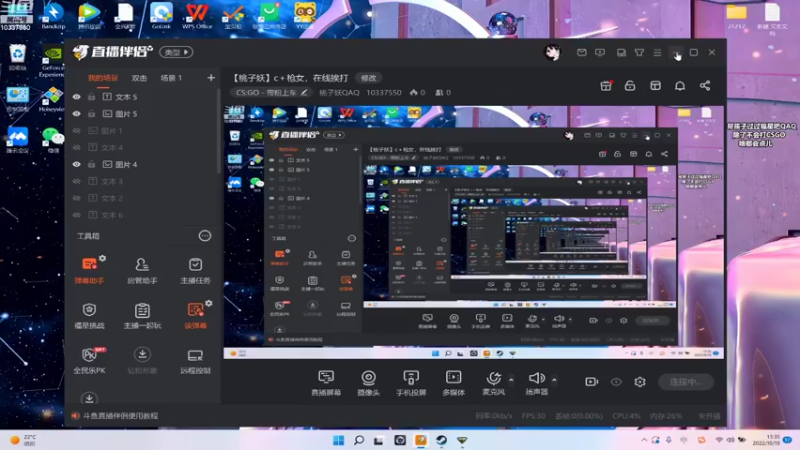The height and width of the screenshot is (450, 800).
Task: Open the 擂星挑战 star challenge tool
Action: [89, 315]
